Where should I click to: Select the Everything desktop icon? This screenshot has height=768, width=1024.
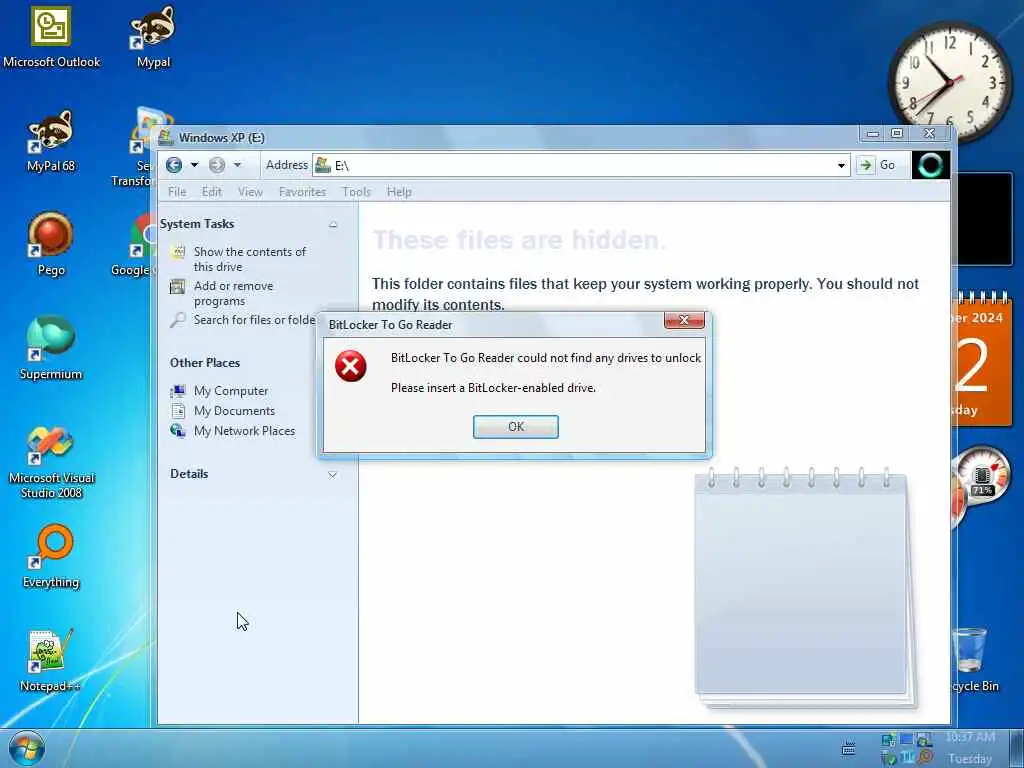[x=51, y=556]
